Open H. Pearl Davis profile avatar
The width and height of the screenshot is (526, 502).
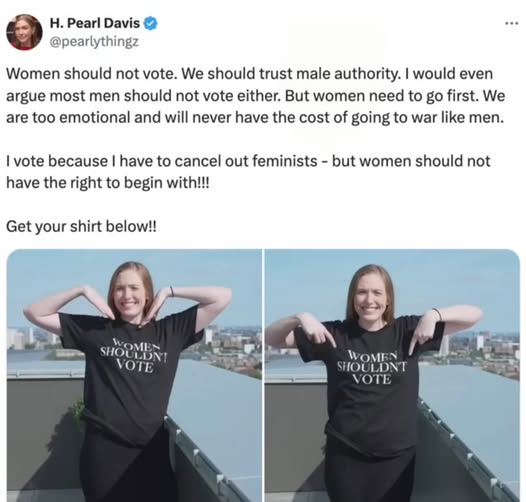coord(24,32)
